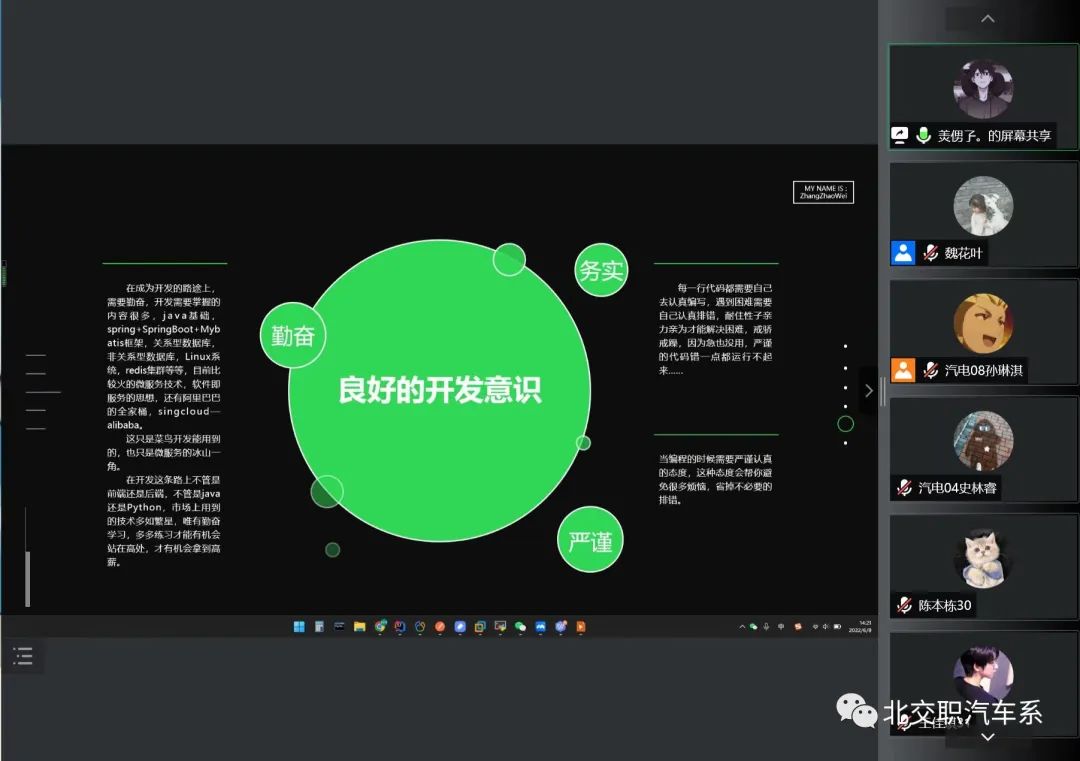1080x761 pixels.
Task: Click the muted microphone icon for 陈本栋30
Action: 904,605
